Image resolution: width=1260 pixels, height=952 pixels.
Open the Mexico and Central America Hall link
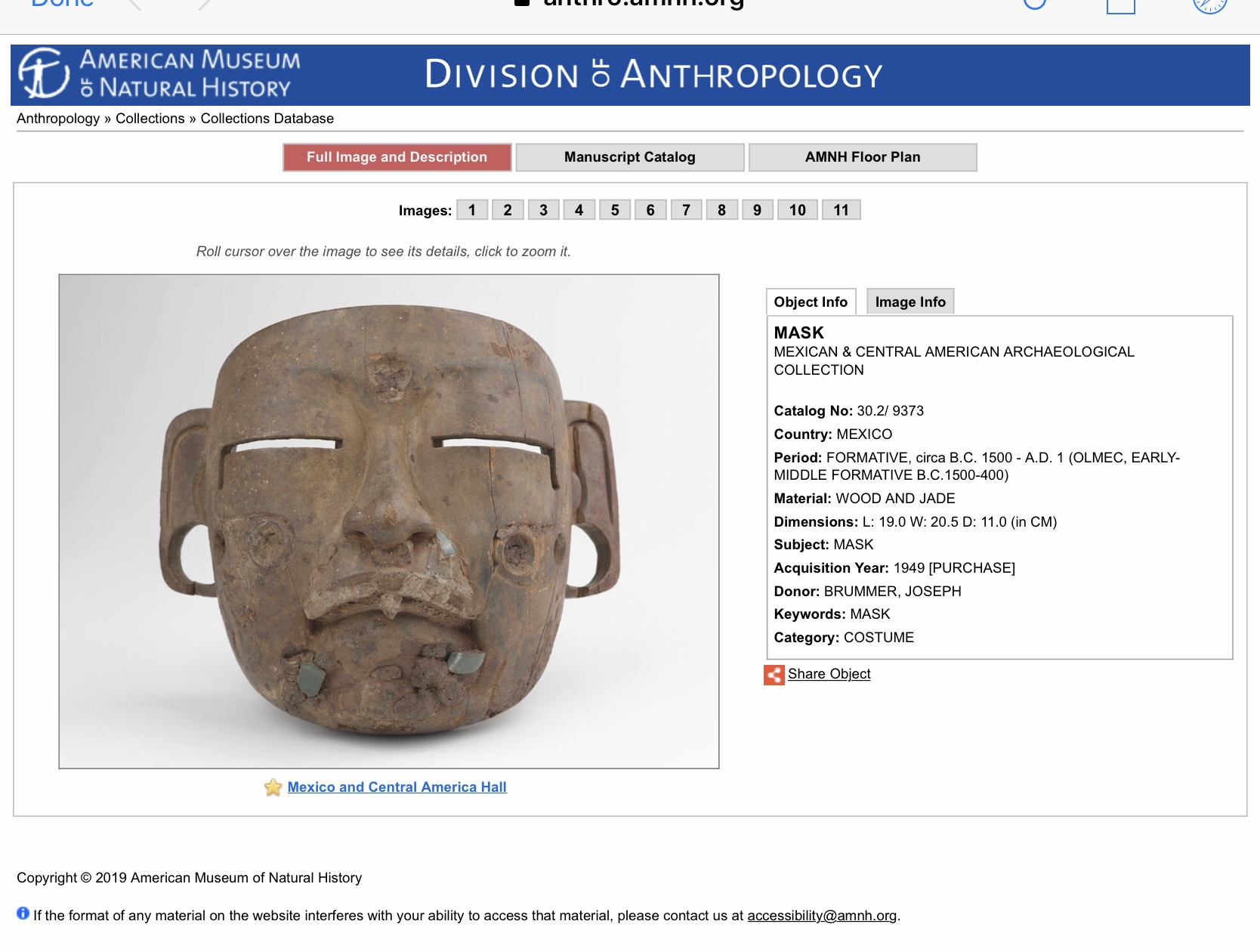pyautogui.click(x=397, y=787)
